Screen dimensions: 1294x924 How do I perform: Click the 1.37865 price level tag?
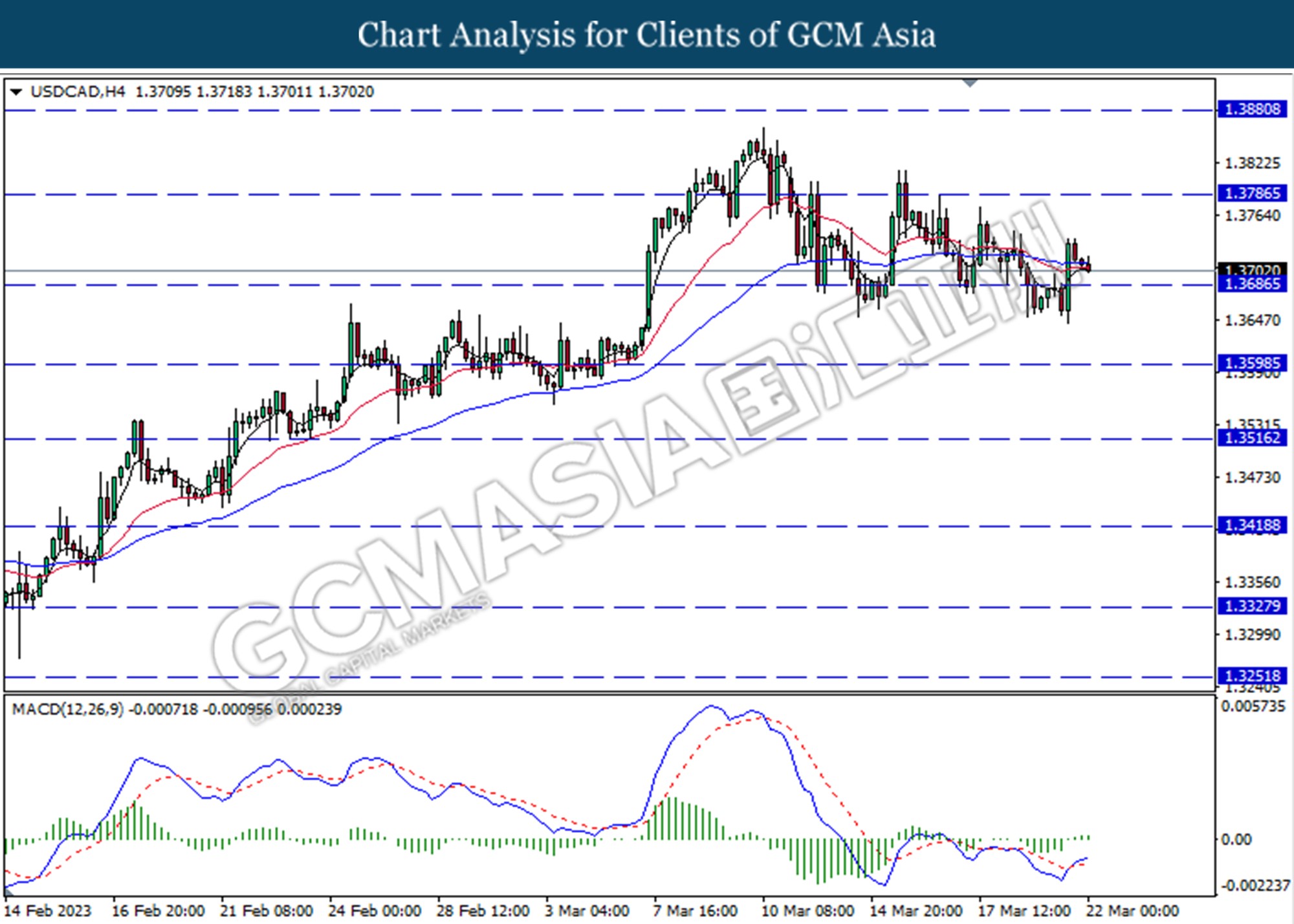pos(1252,193)
